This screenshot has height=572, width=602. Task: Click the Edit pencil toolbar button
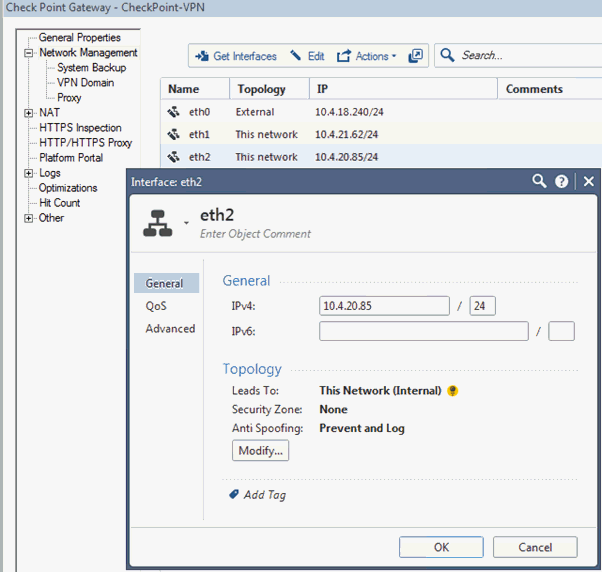[x=307, y=56]
